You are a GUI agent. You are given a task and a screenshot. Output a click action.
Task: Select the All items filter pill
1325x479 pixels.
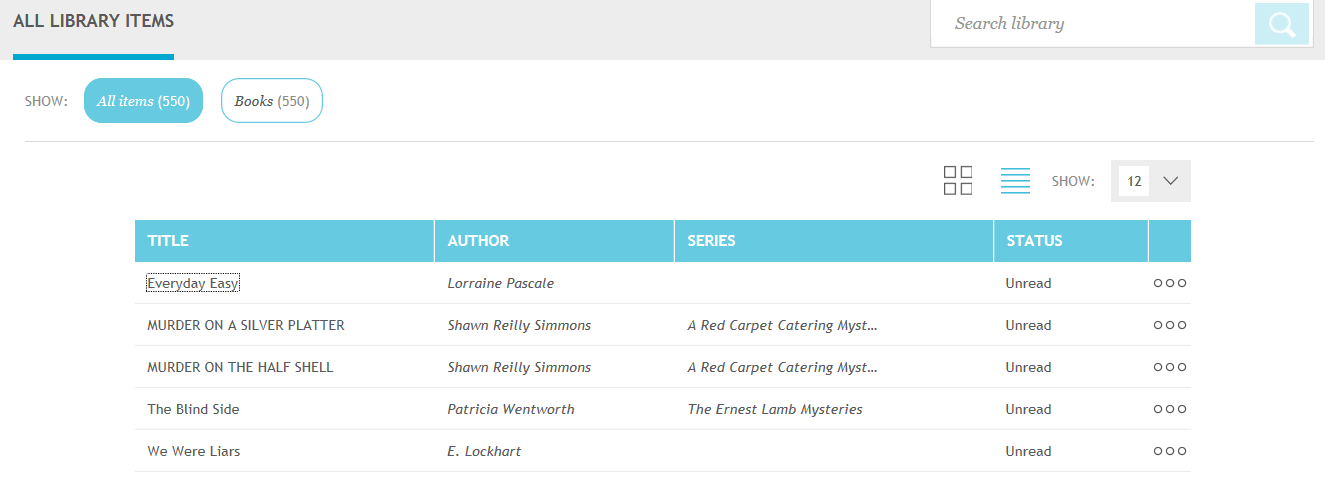(x=143, y=101)
